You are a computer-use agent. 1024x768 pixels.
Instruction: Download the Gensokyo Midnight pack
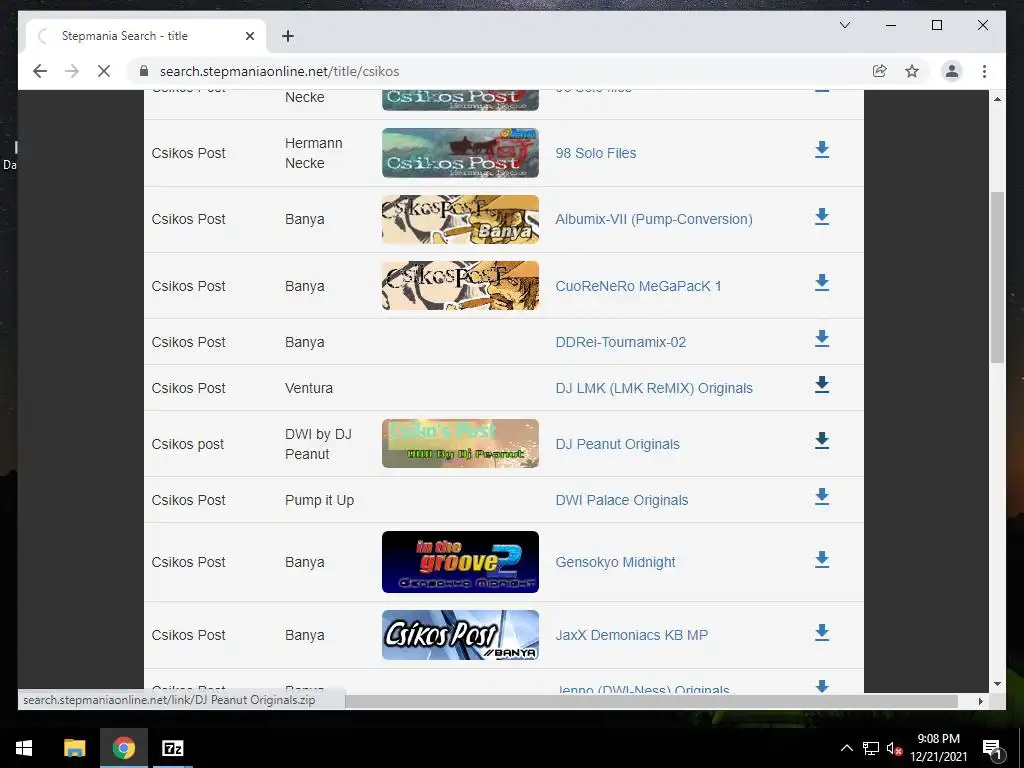pyautogui.click(x=822, y=560)
